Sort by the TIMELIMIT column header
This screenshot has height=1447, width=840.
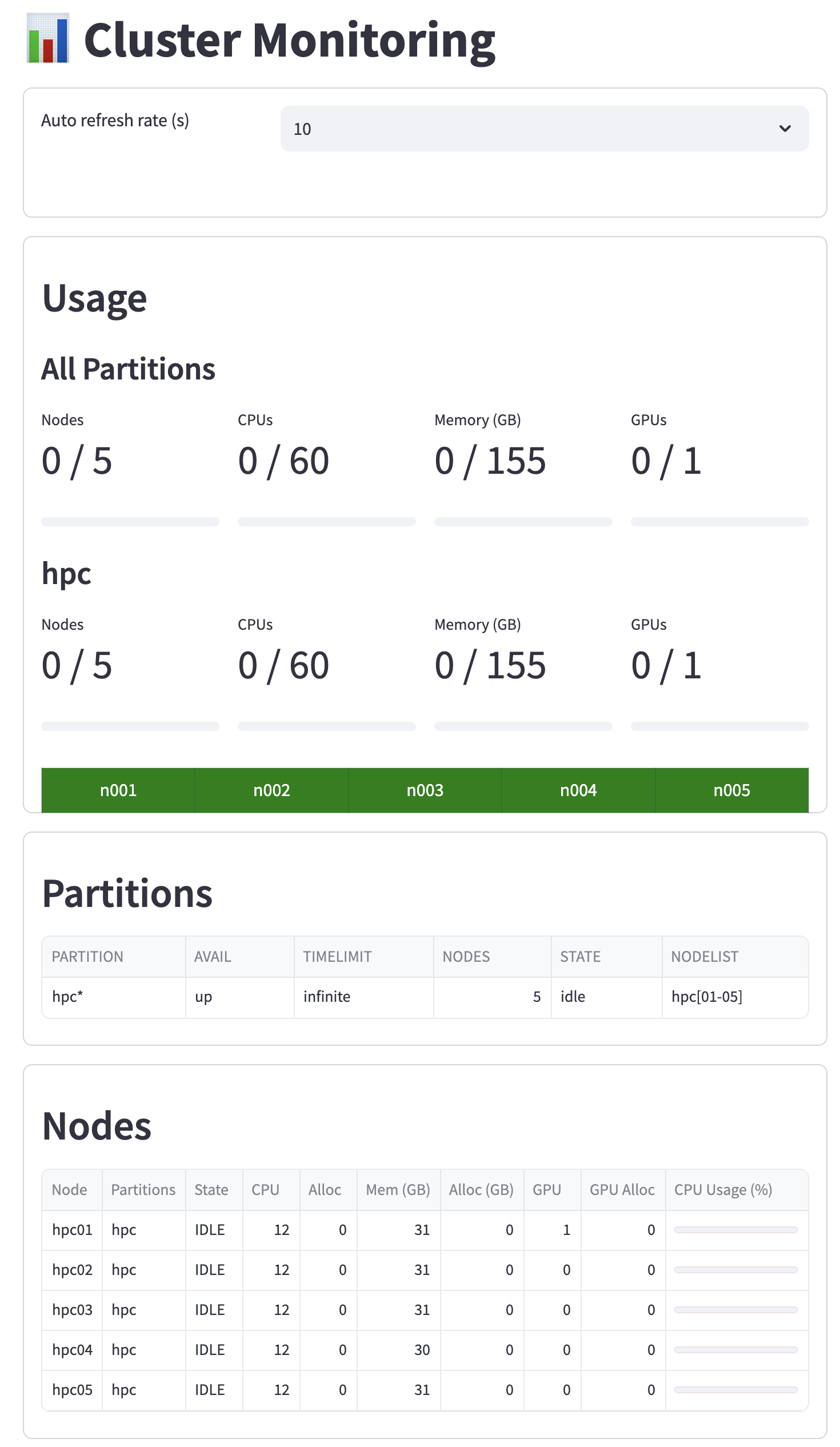337,957
